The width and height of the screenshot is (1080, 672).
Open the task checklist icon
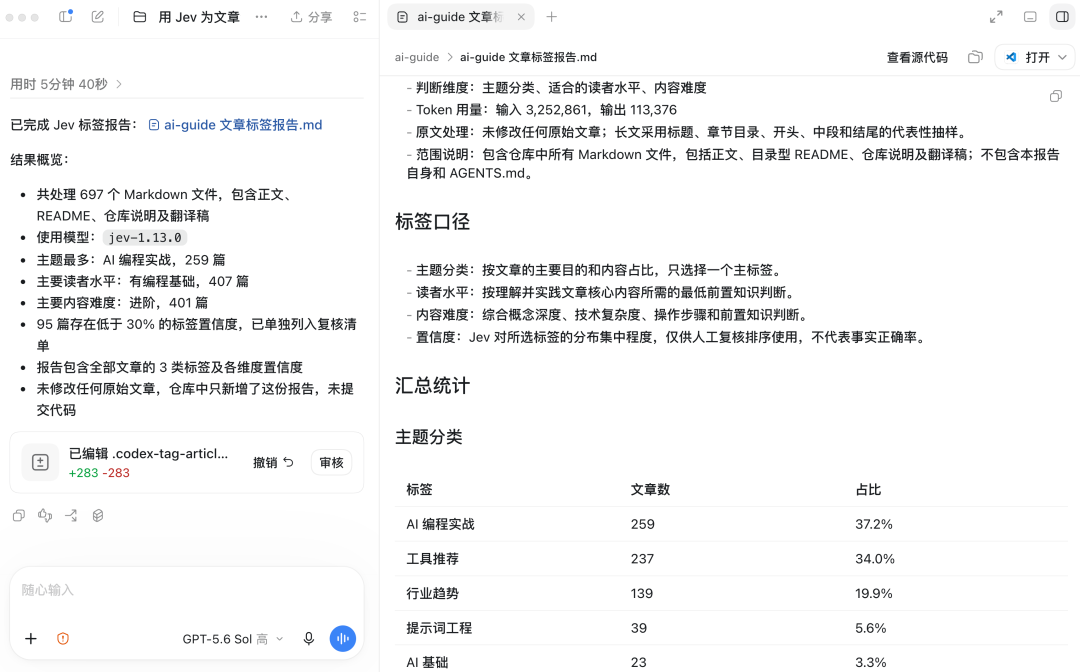pyautogui.click(x=360, y=17)
